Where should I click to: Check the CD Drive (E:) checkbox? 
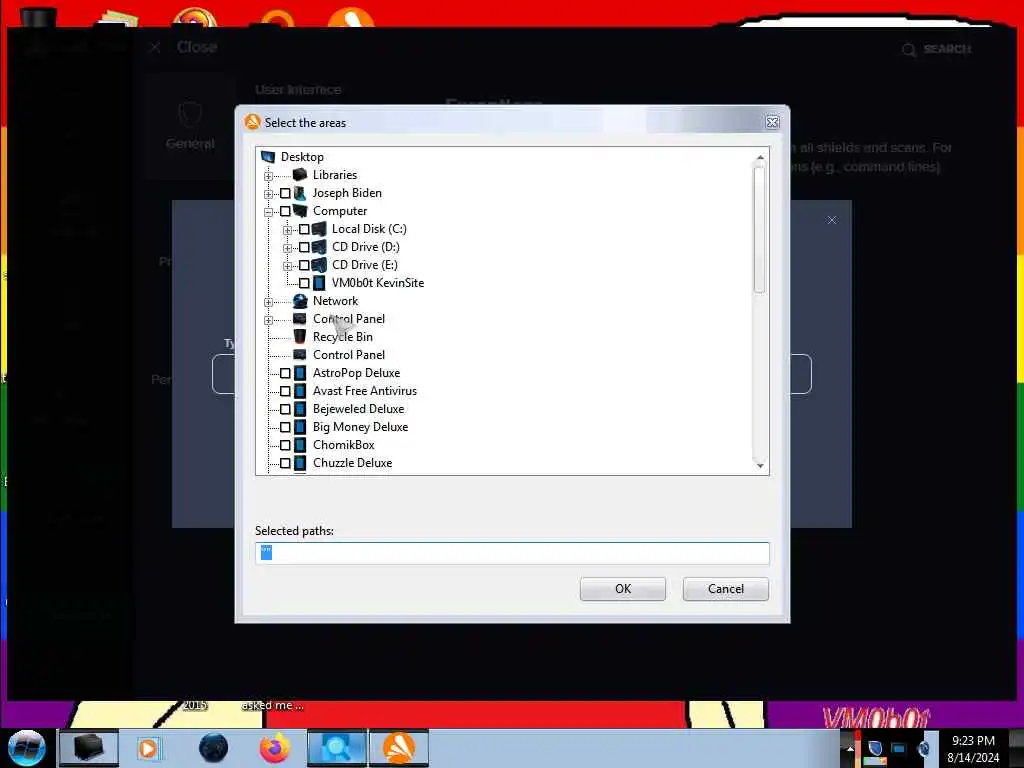[304, 265]
